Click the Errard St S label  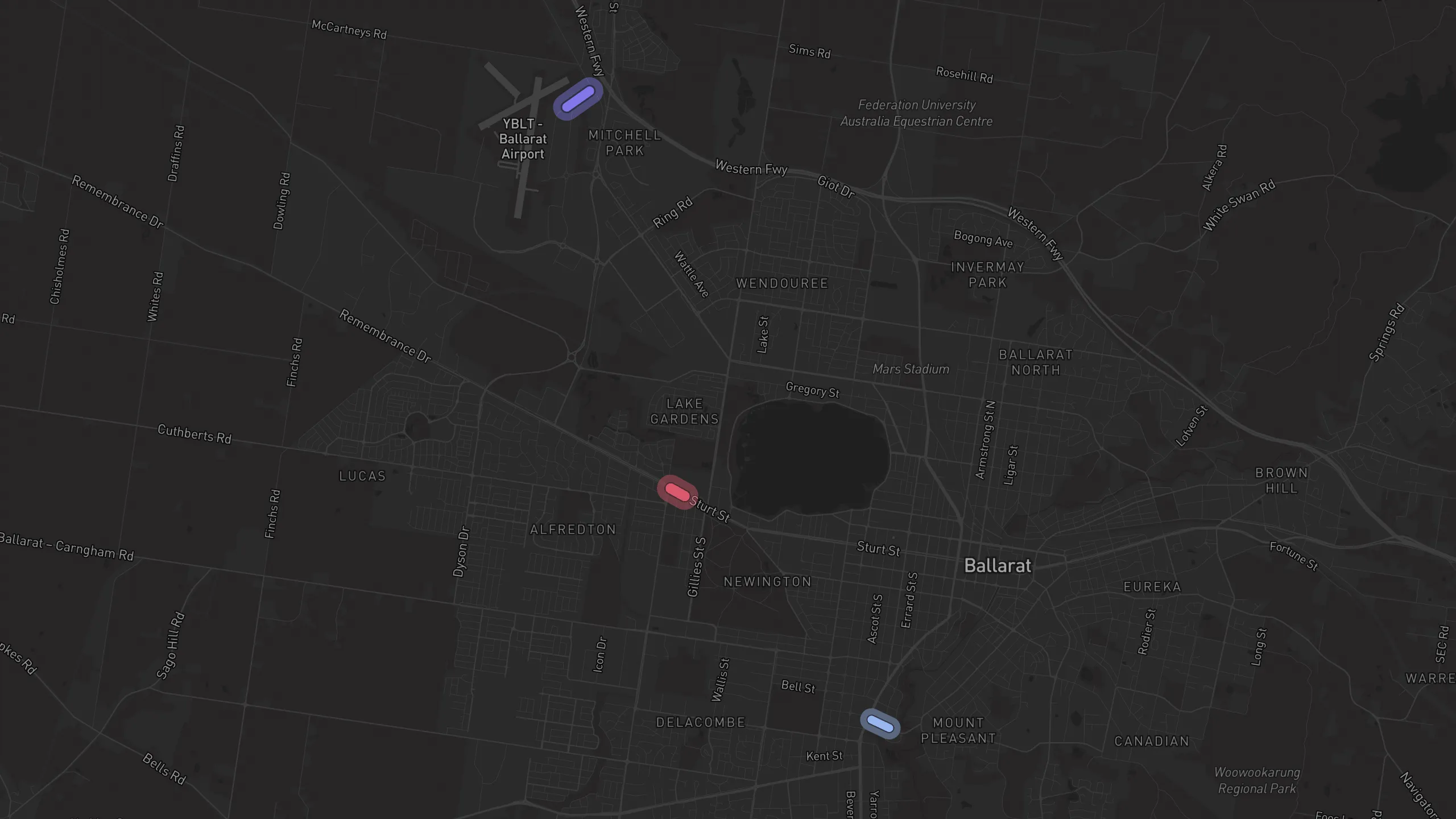[x=909, y=600]
